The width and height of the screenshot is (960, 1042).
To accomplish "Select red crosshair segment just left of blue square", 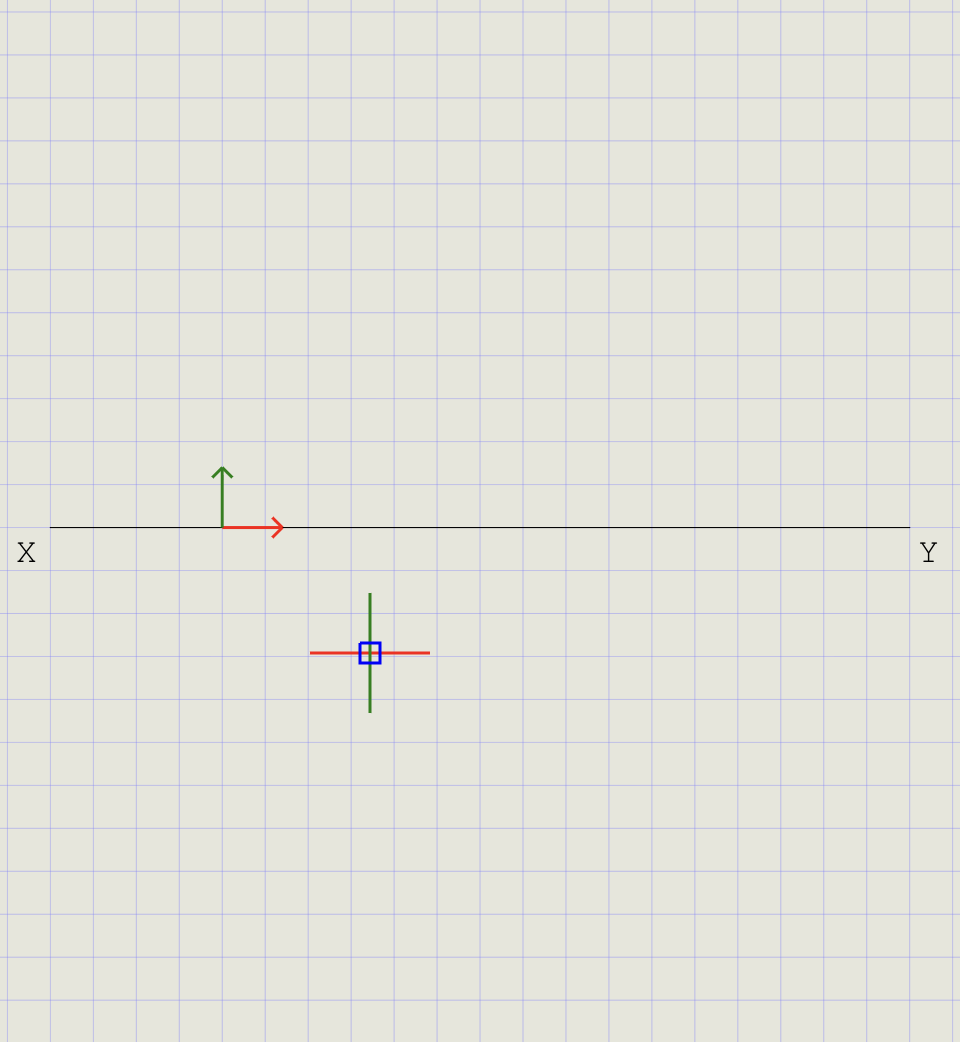I will coord(336,653).
